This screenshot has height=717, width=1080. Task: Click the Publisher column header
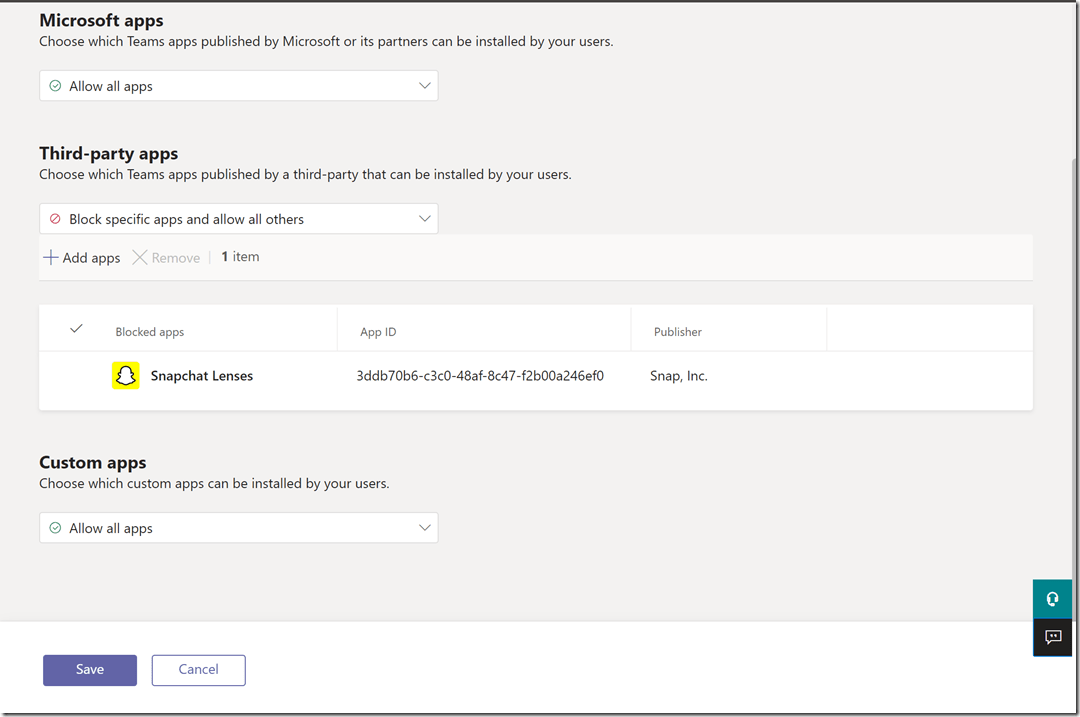click(678, 332)
